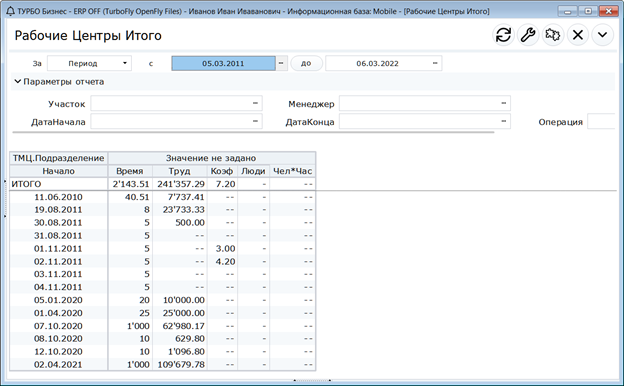Click the value 629.80

pyautogui.click(x=190, y=339)
